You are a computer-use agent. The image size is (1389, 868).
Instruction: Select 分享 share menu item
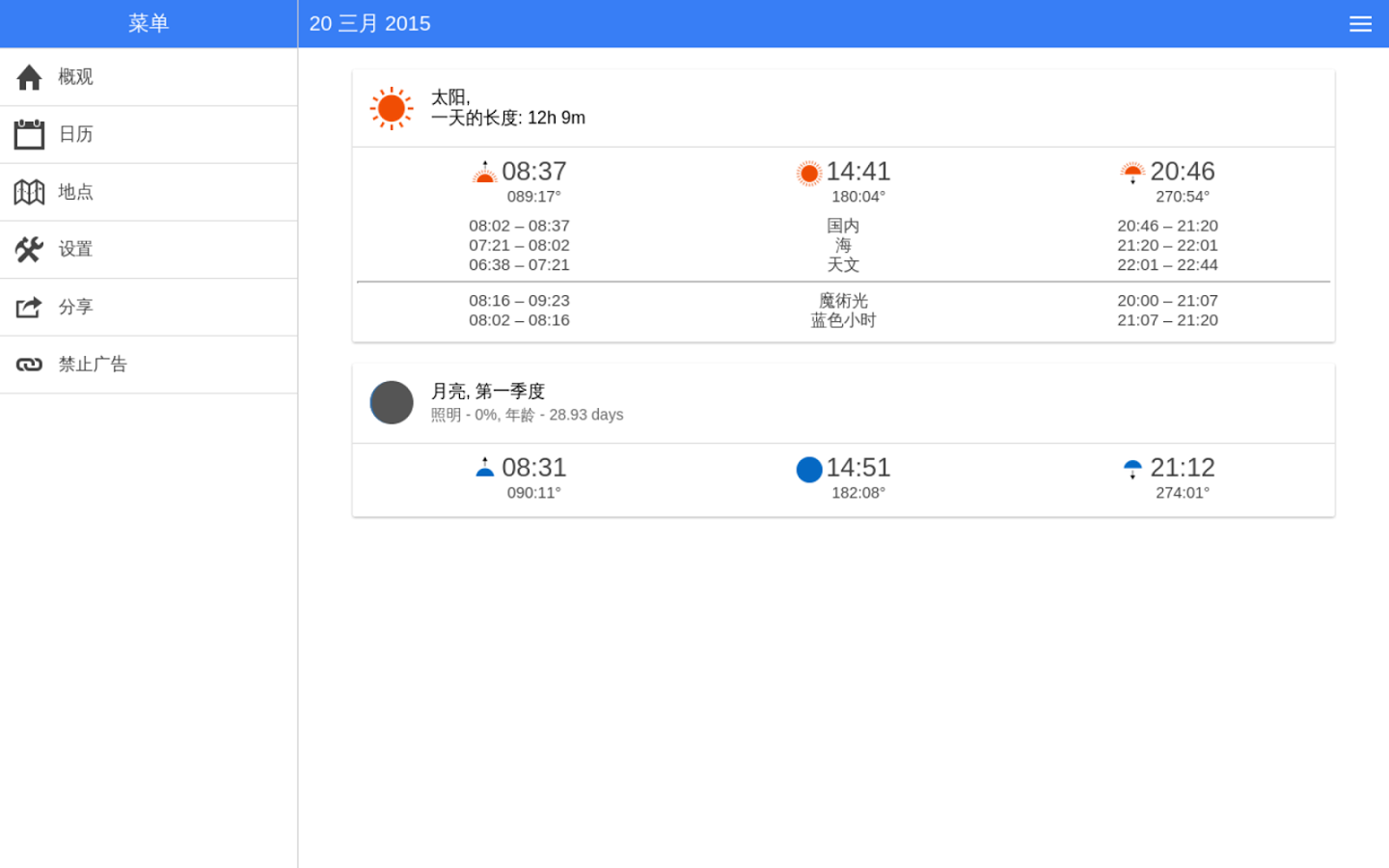pos(149,307)
